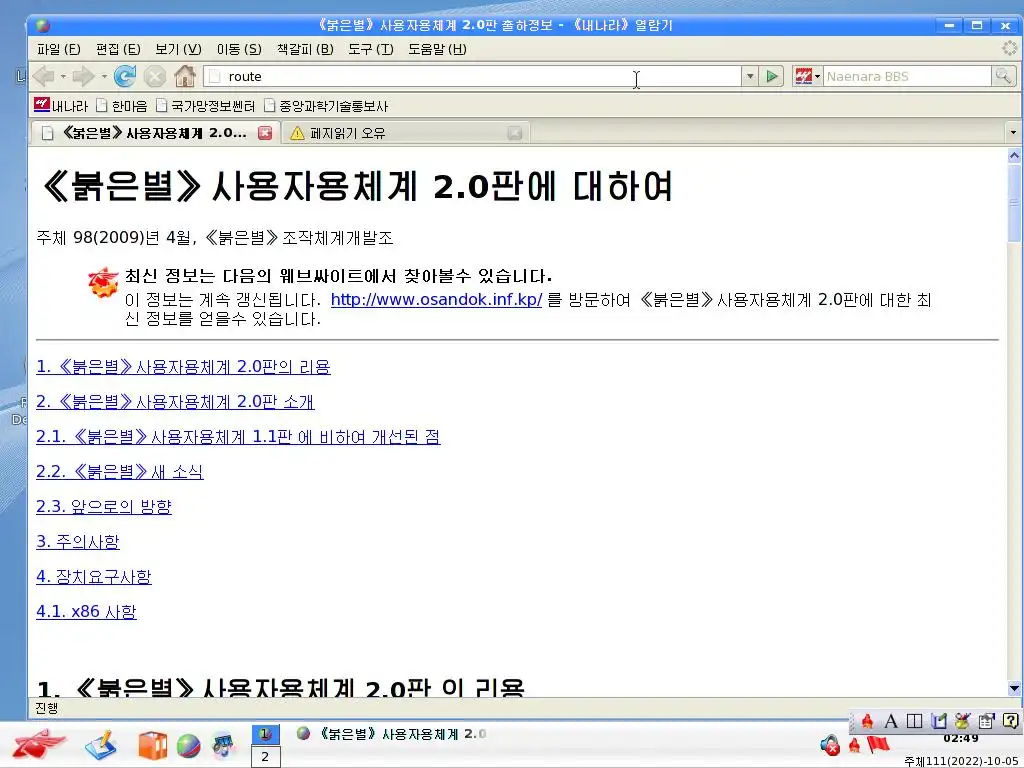The image size is (1024, 768).
Task: Click the red star icon on the input toolbar
Action: [x=867, y=721]
